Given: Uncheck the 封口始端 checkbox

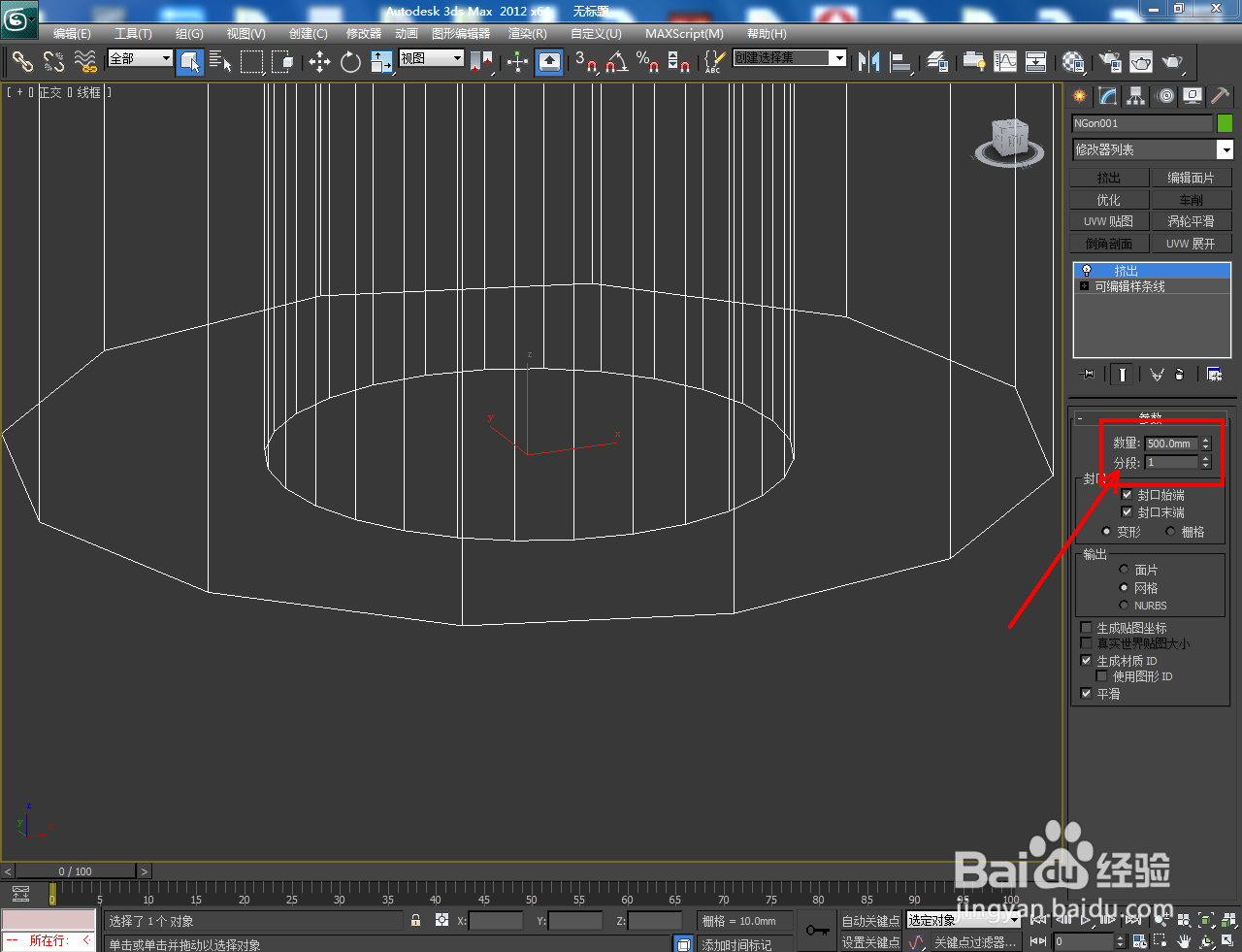Looking at the screenshot, I should [1127, 494].
